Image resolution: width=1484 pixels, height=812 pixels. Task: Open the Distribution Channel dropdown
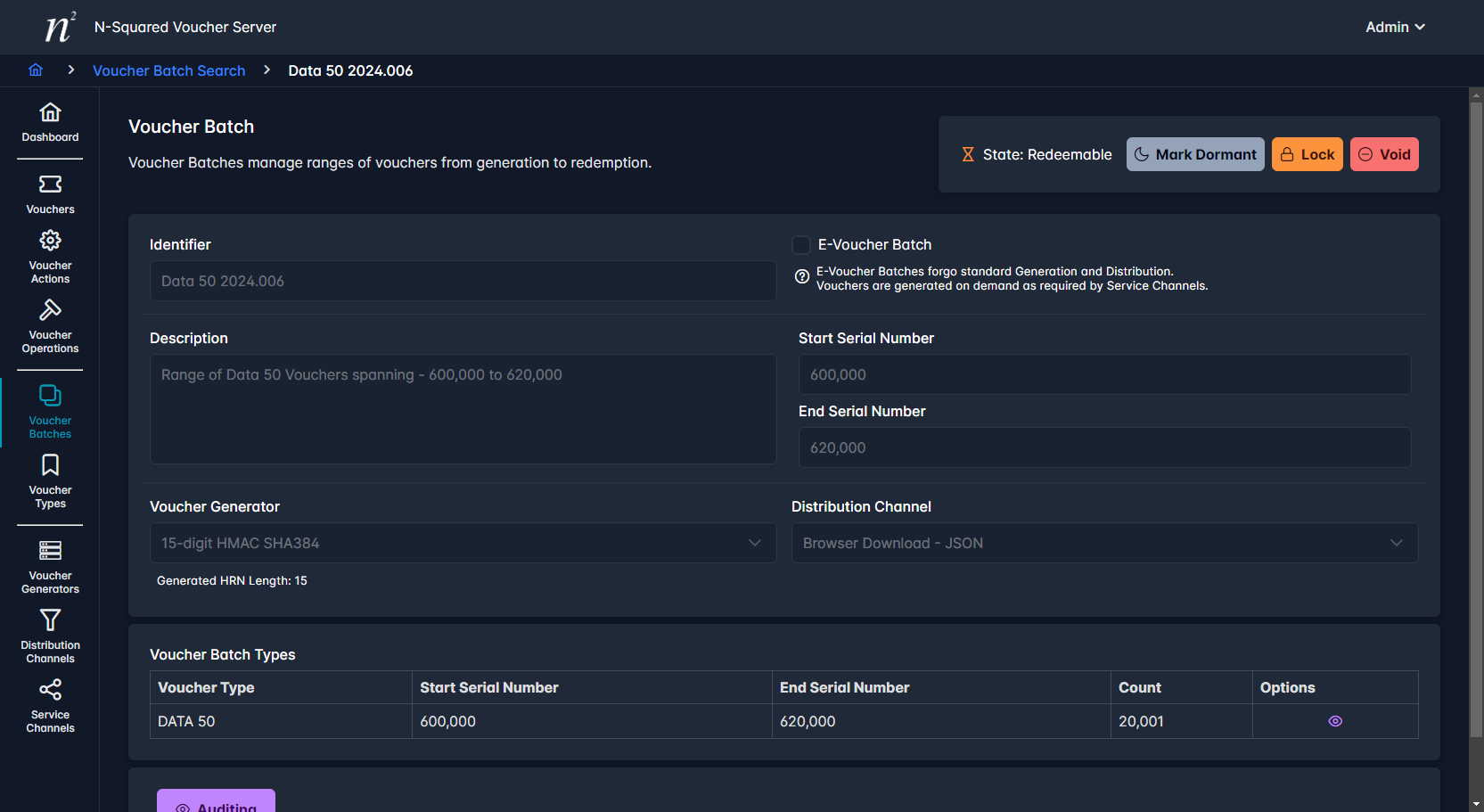pos(1103,543)
